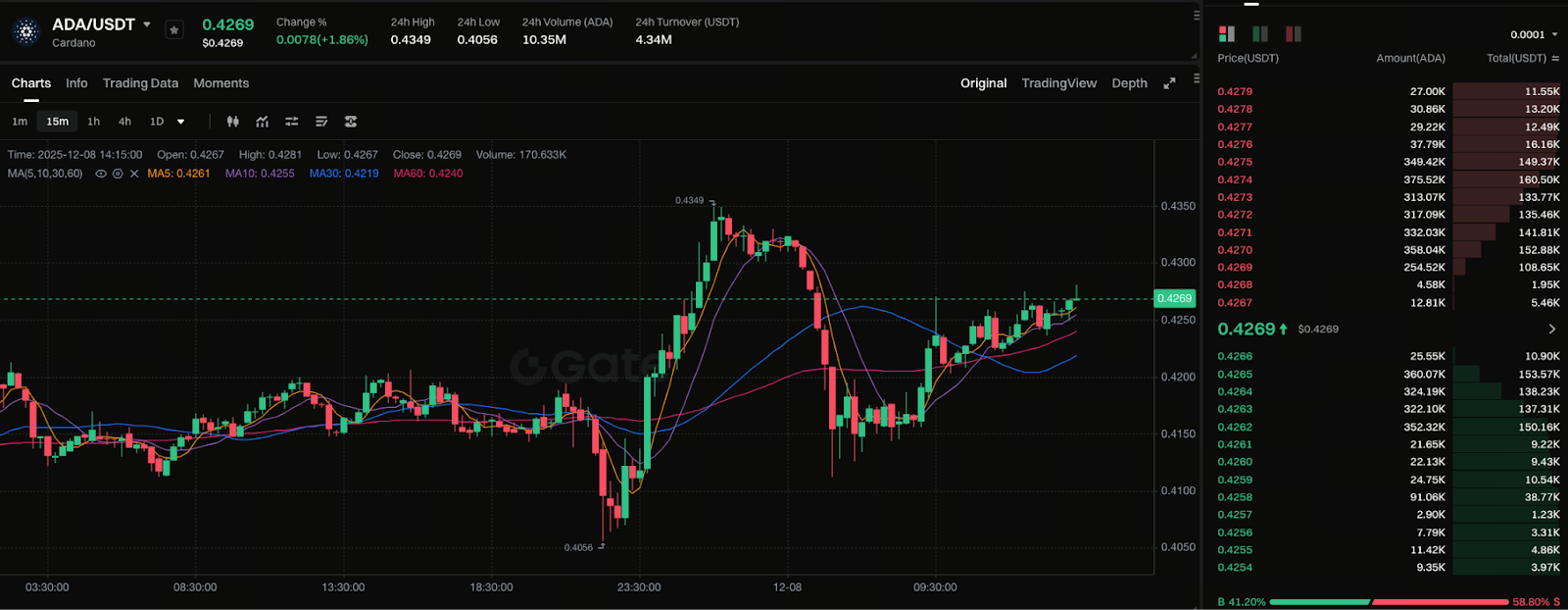
Task: Select bid price 0.4257
Action: (x=1235, y=515)
